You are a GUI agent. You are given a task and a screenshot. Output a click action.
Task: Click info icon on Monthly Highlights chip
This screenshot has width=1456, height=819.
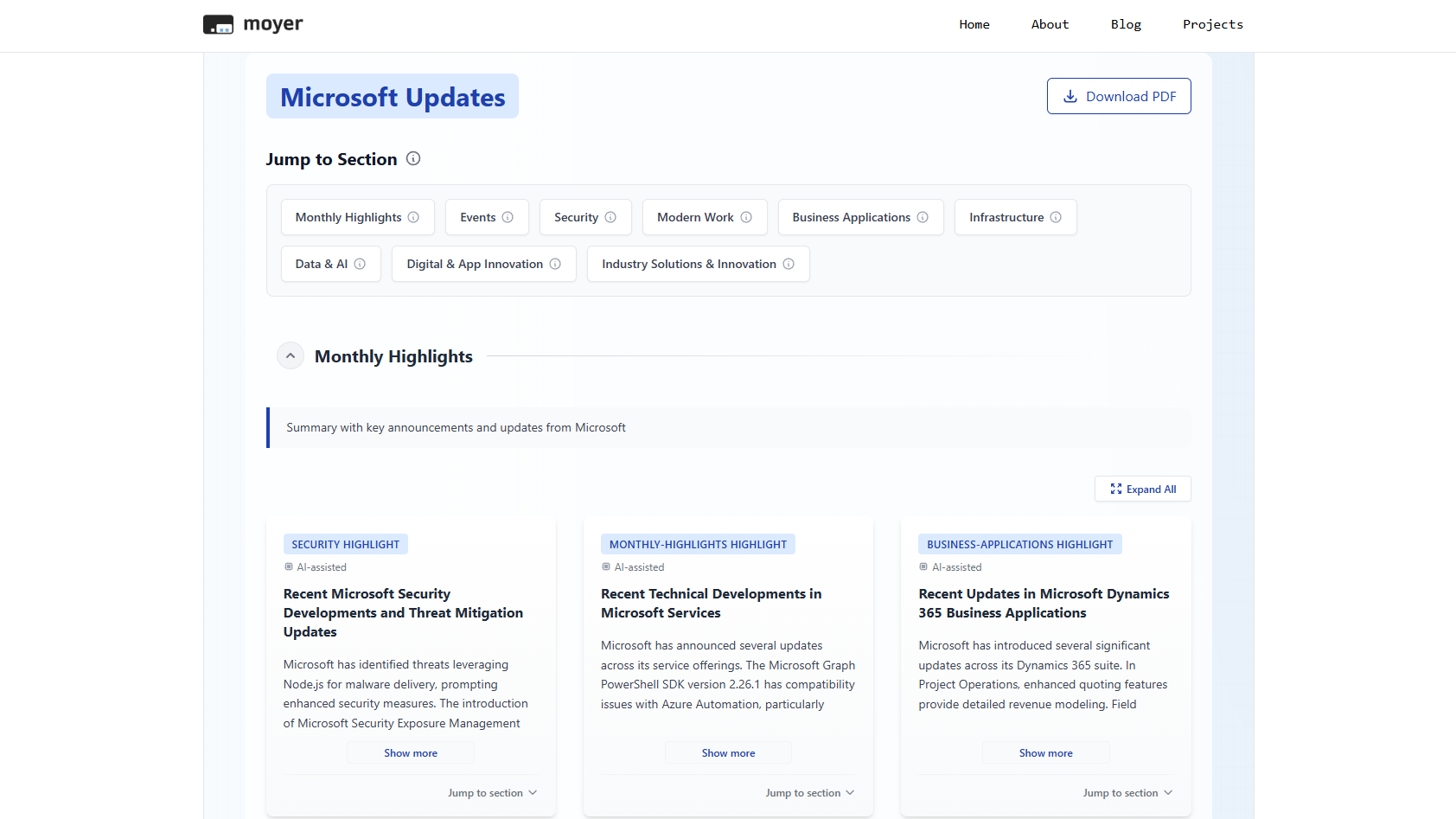click(x=413, y=217)
